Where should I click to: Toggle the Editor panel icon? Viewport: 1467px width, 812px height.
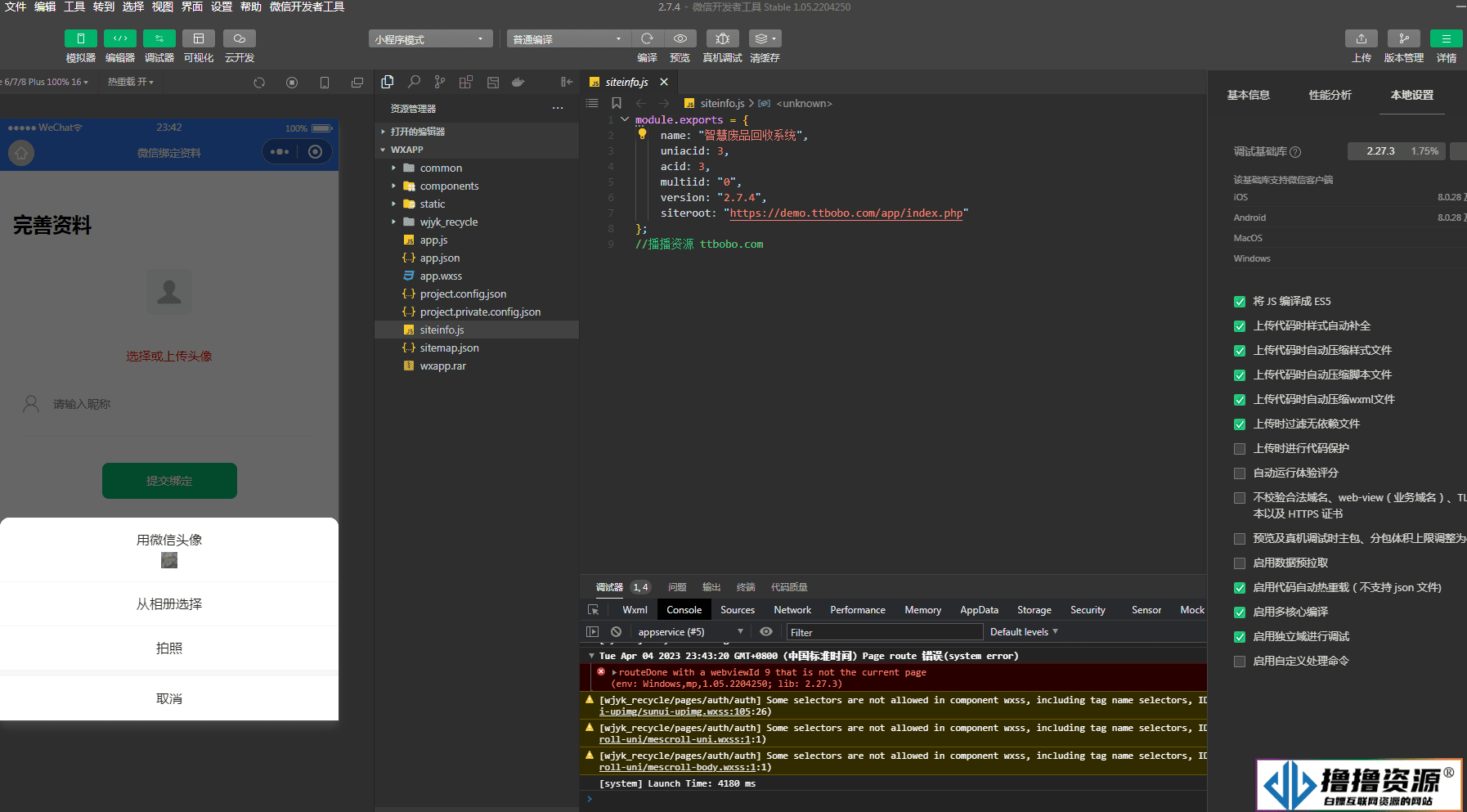click(119, 38)
